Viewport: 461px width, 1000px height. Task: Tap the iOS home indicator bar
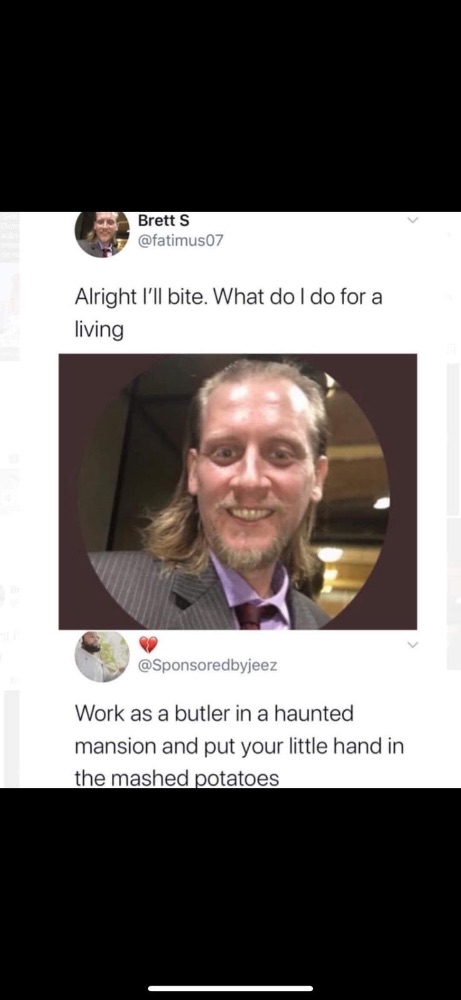231,989
